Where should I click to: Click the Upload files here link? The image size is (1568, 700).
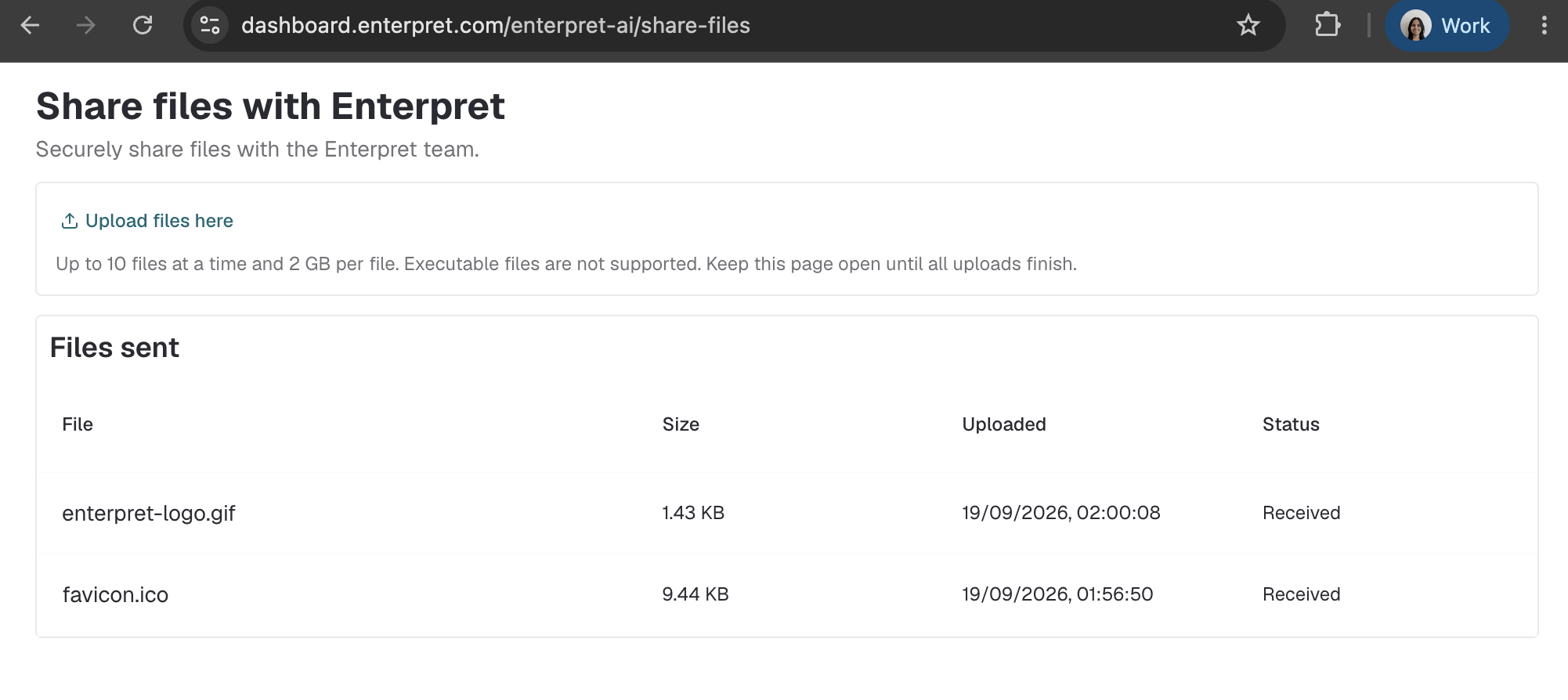point(159,221)
